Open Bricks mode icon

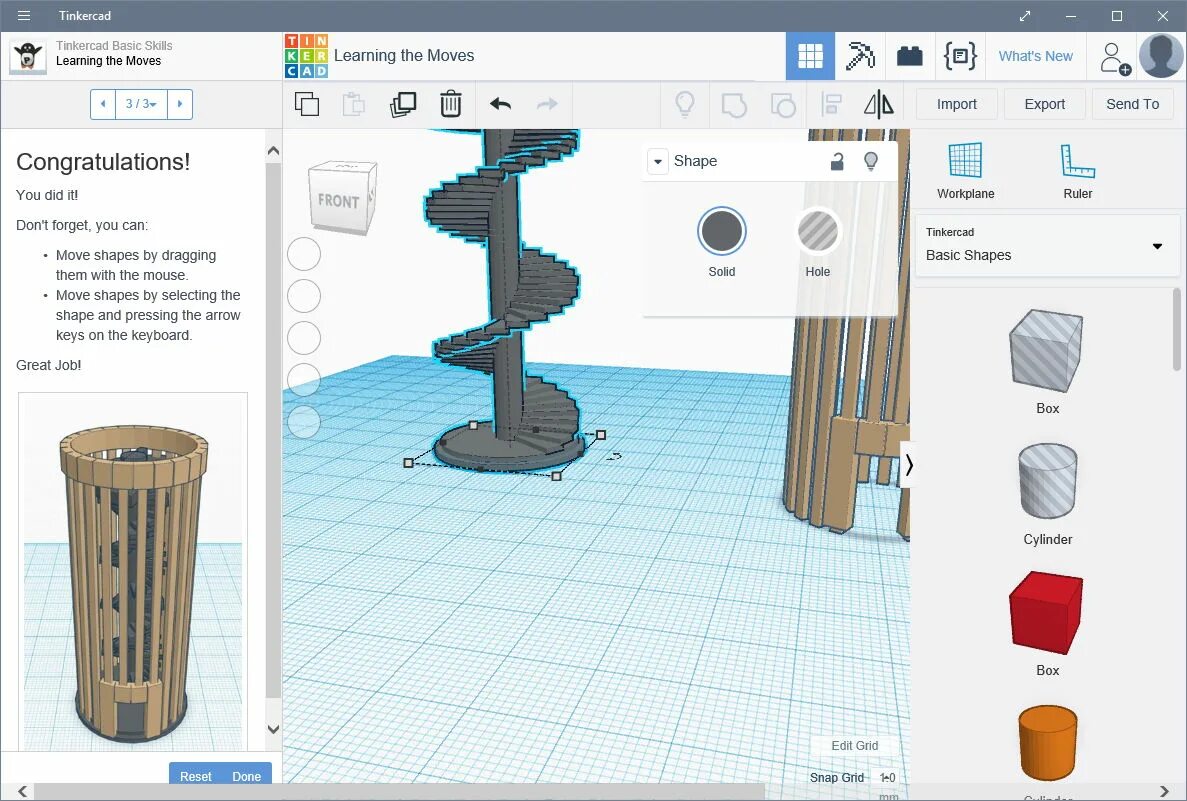coord(909,56)
